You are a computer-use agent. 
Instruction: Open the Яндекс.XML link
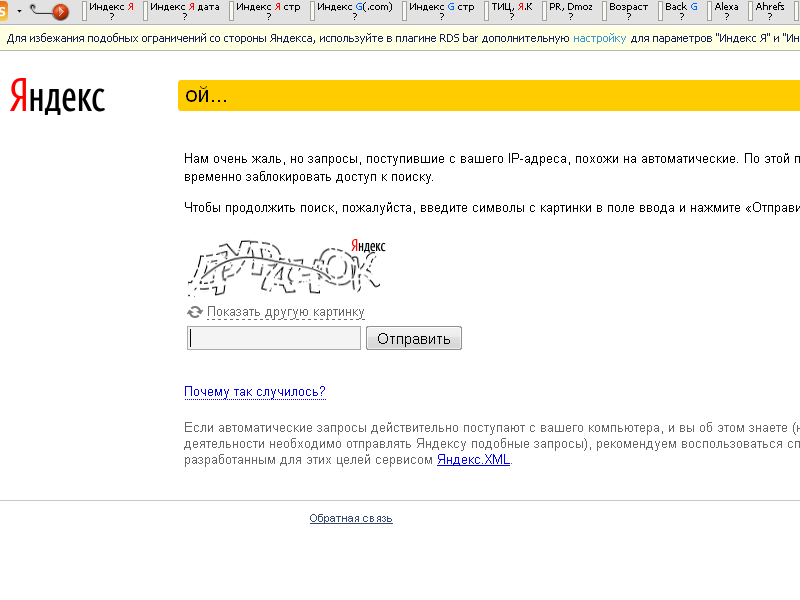pos(473,460)
